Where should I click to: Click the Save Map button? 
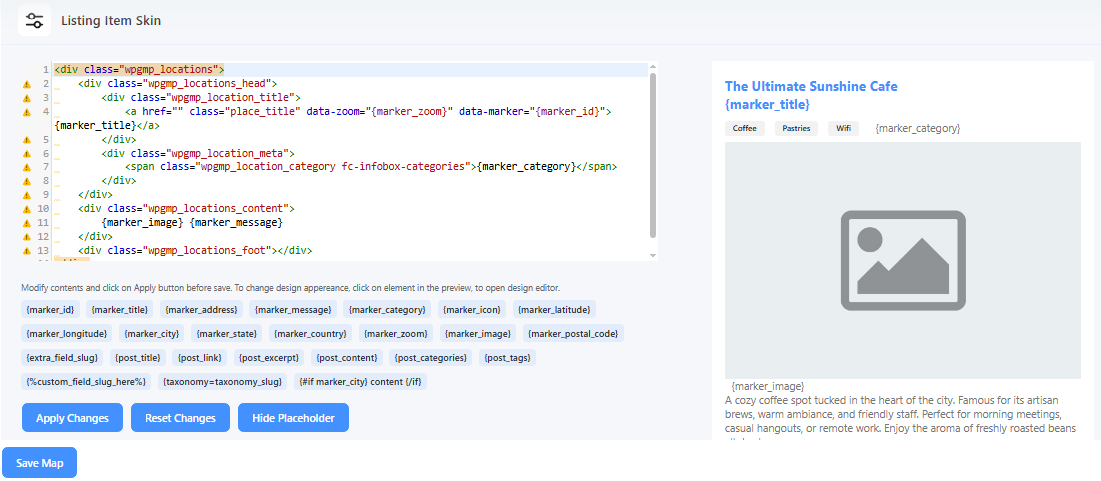[x=39, y=463]
